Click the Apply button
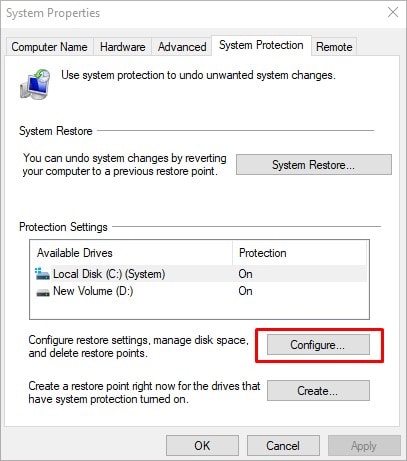407x461 pixels. tap(364, 445)
